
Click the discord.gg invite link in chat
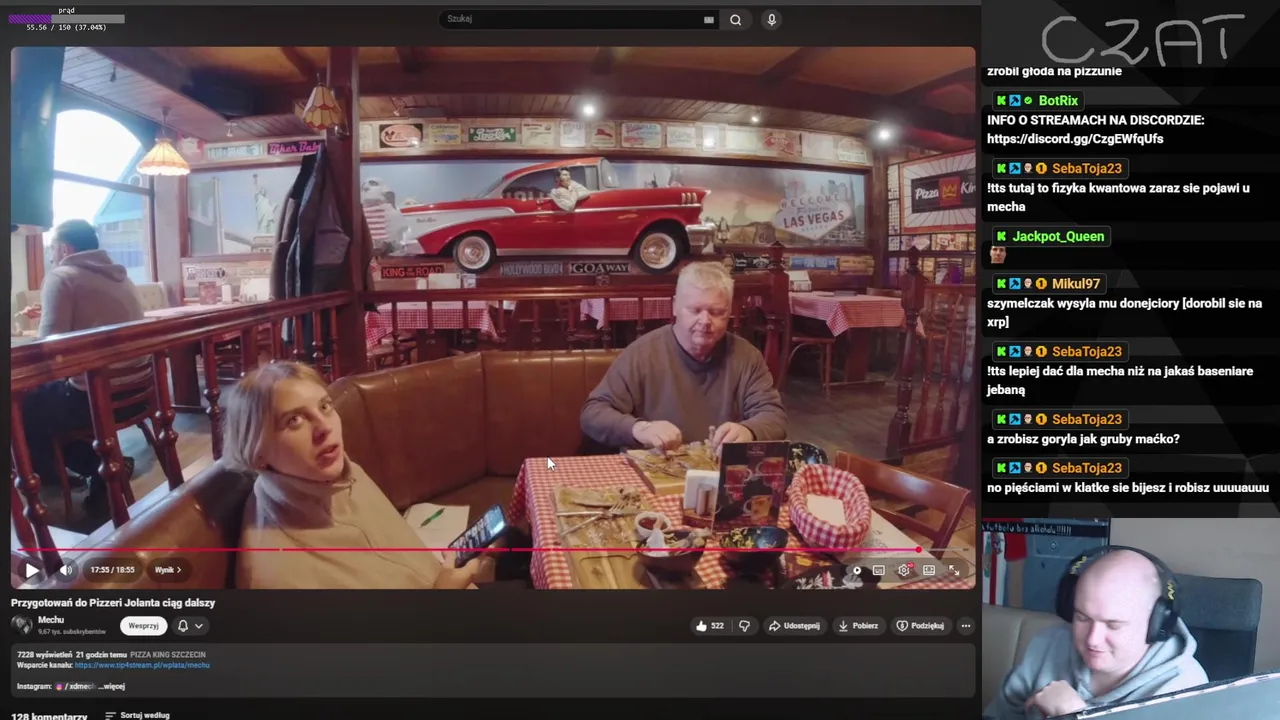click(1075, 139)
